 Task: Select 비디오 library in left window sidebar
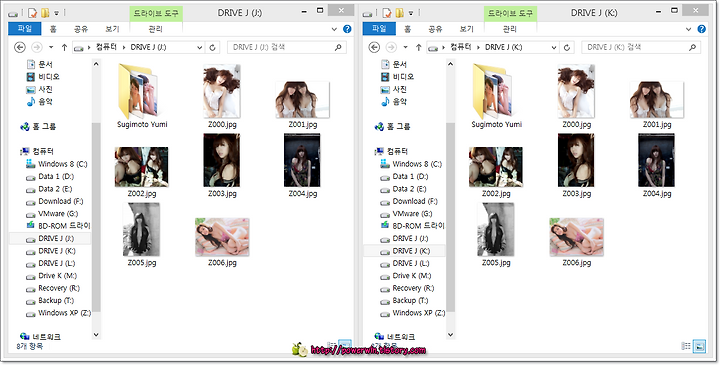43,77
